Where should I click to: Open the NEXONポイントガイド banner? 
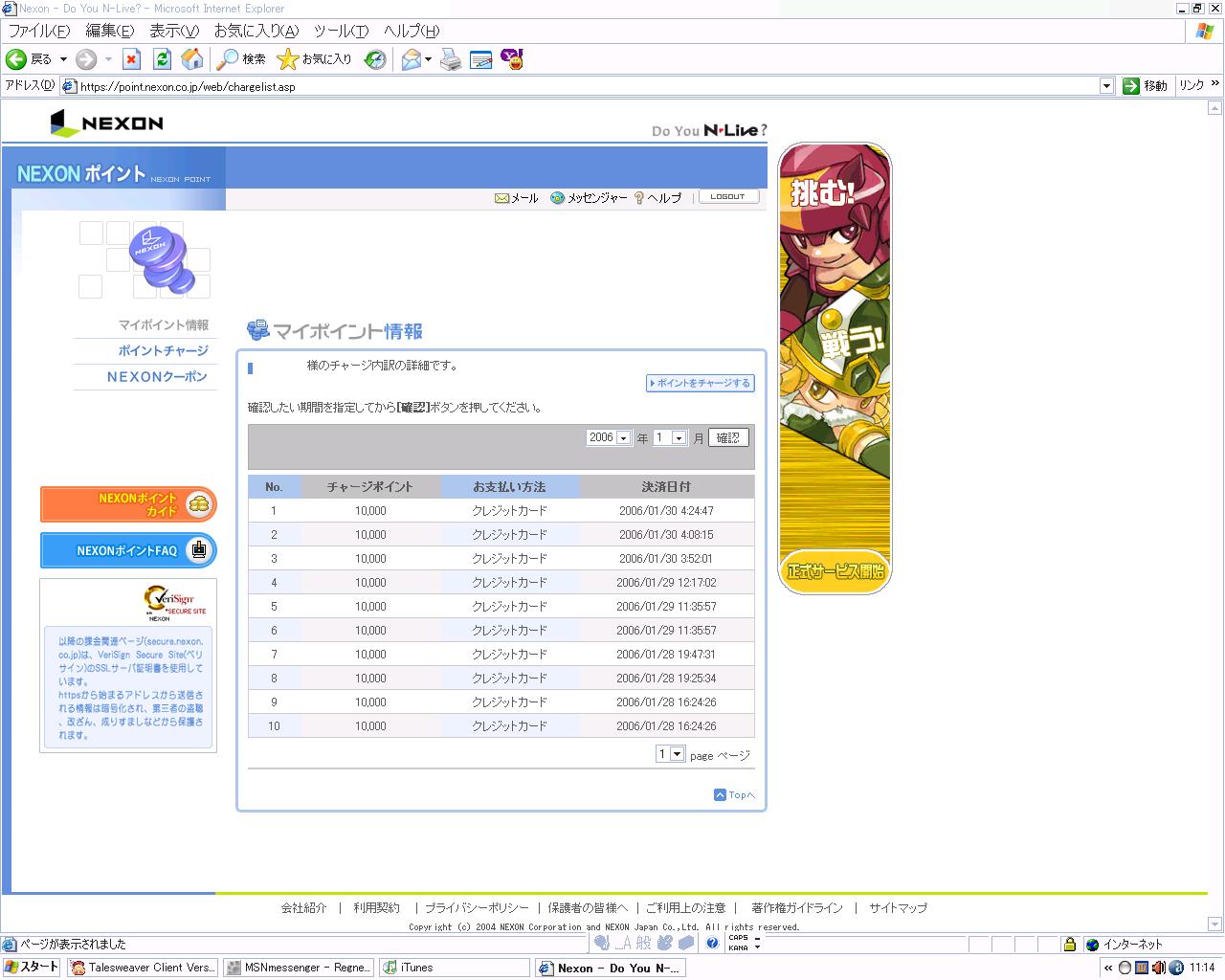coord(128,504)
